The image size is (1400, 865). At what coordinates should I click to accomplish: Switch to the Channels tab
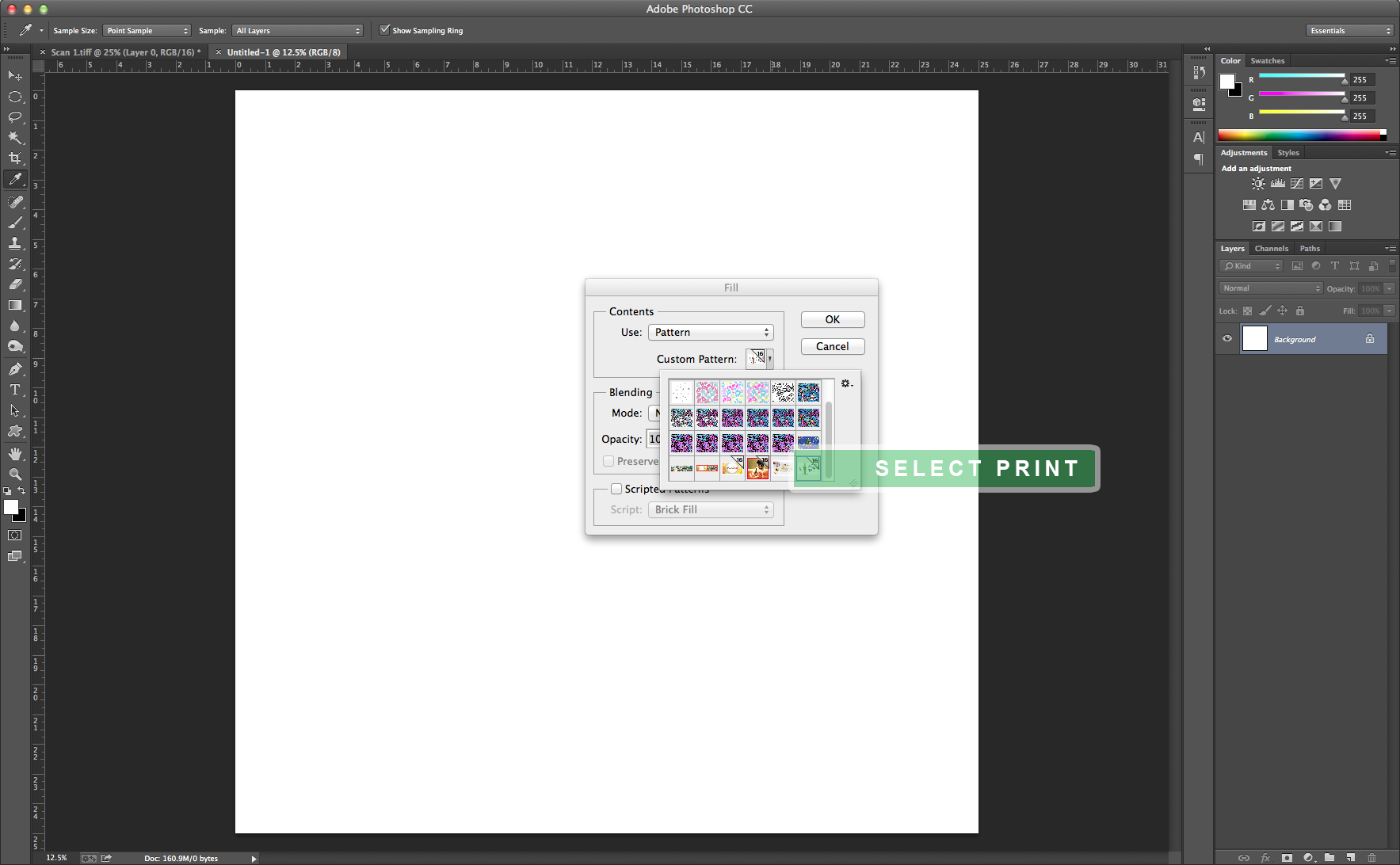pyautogui.click(x=1272, y=249)
